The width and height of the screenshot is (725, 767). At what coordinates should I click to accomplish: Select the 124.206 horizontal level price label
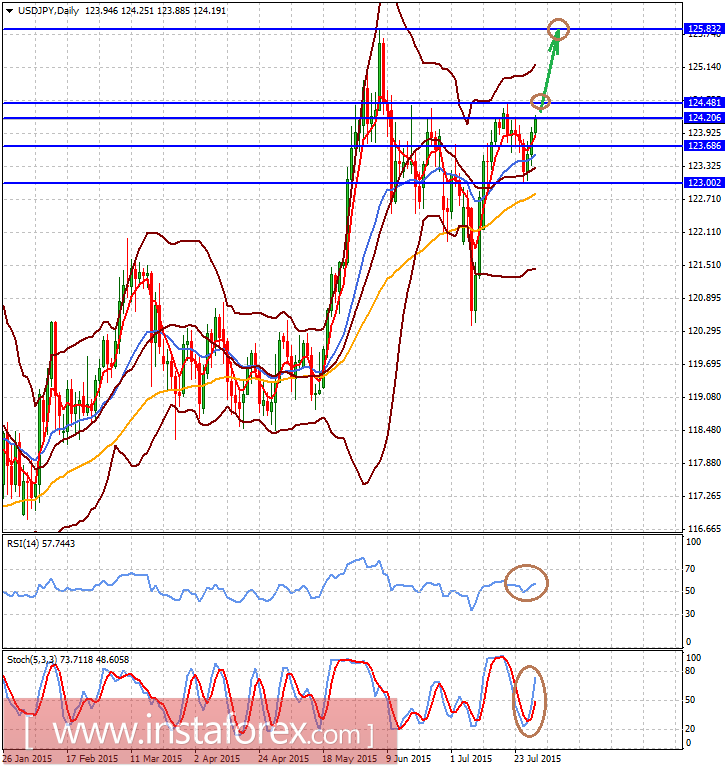click(x=704, y=117)
